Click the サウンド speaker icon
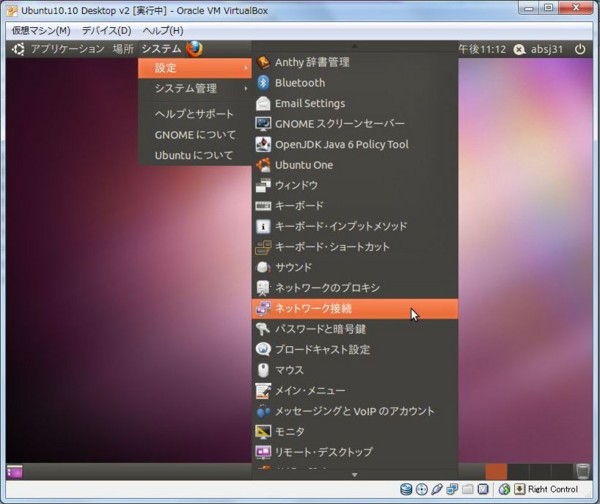Image resolution: width=600 pixels, height=504 pixels. (x=263, y=267)
